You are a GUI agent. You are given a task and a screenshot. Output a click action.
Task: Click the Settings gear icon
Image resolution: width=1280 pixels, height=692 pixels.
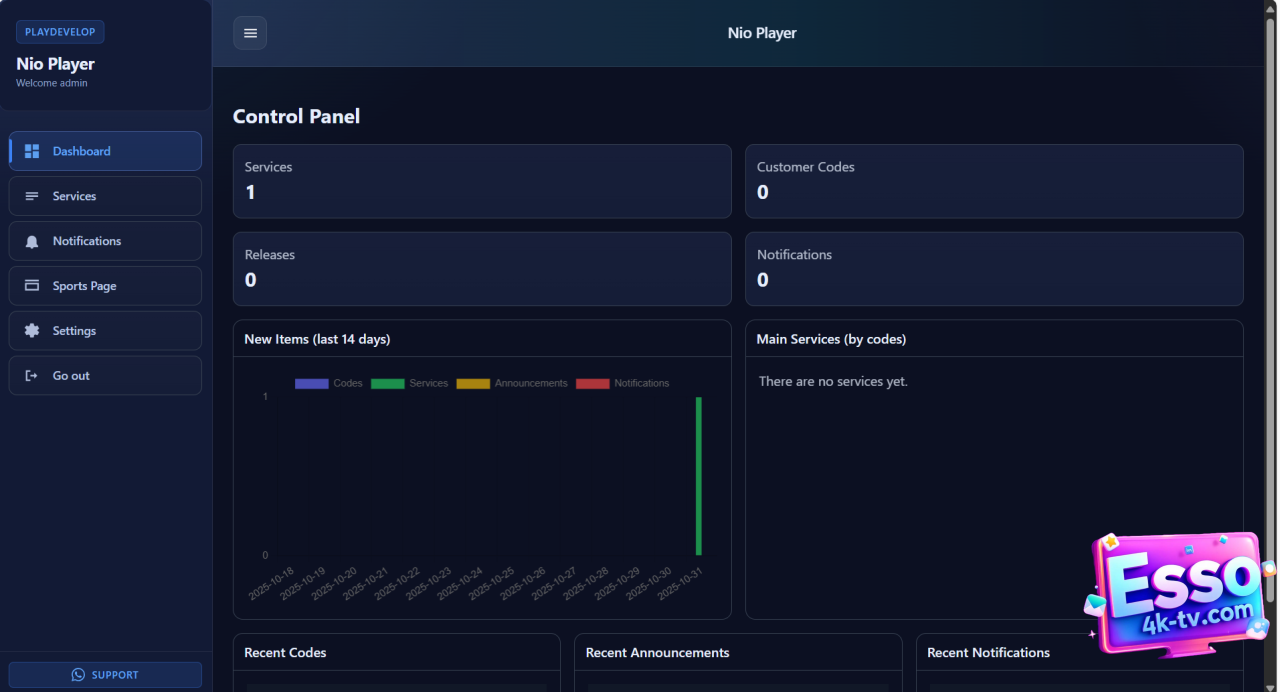(32, 331)
